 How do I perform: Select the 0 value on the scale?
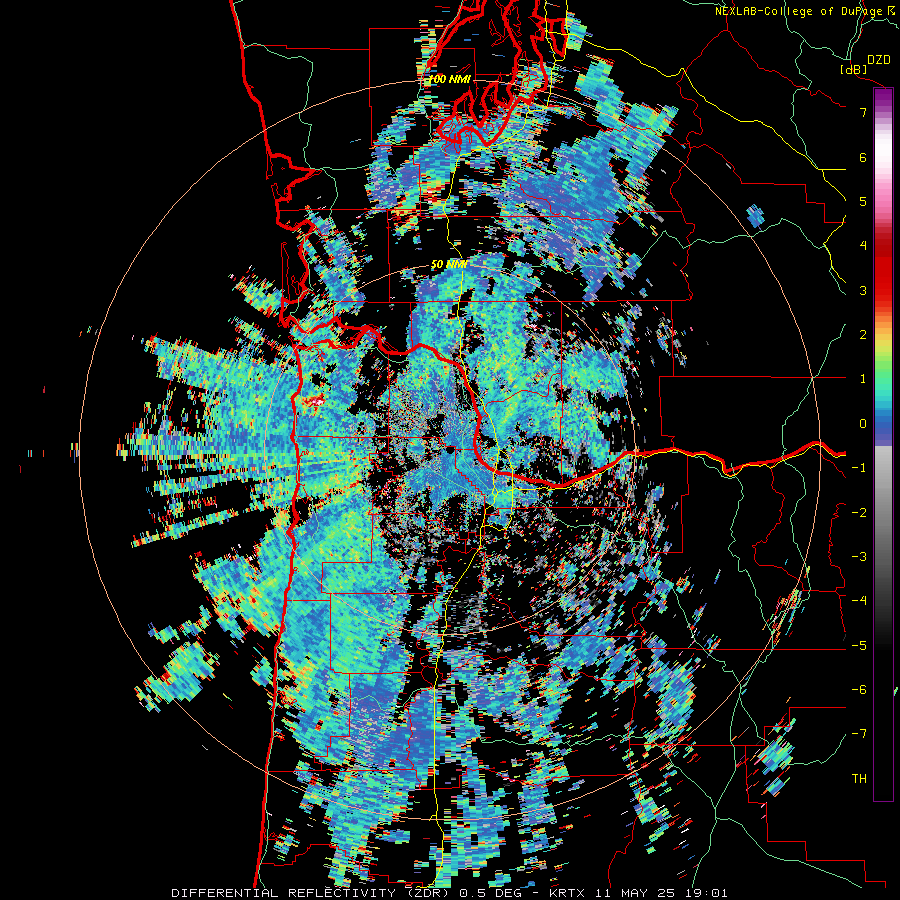point(863,424)
